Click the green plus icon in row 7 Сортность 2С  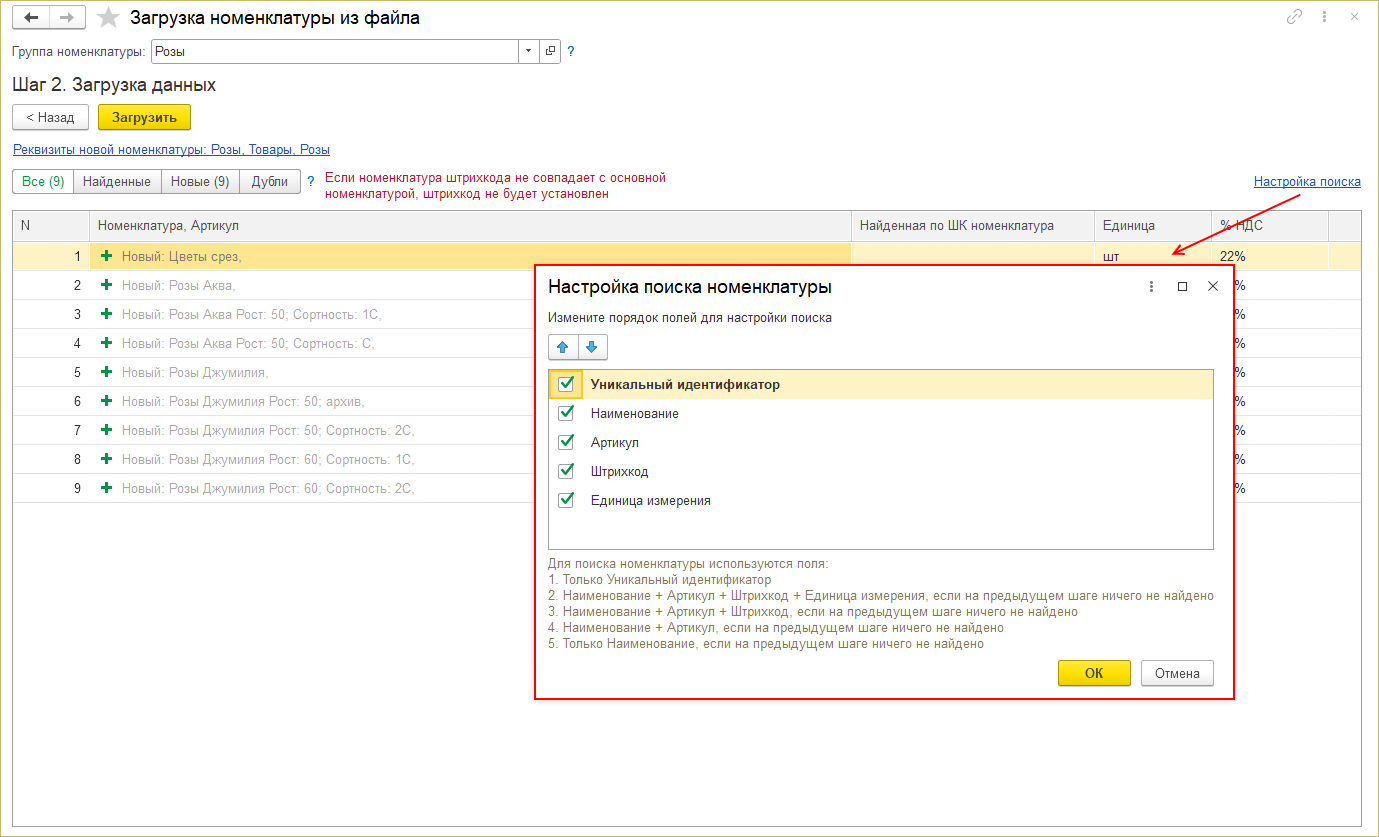[107, 430]
